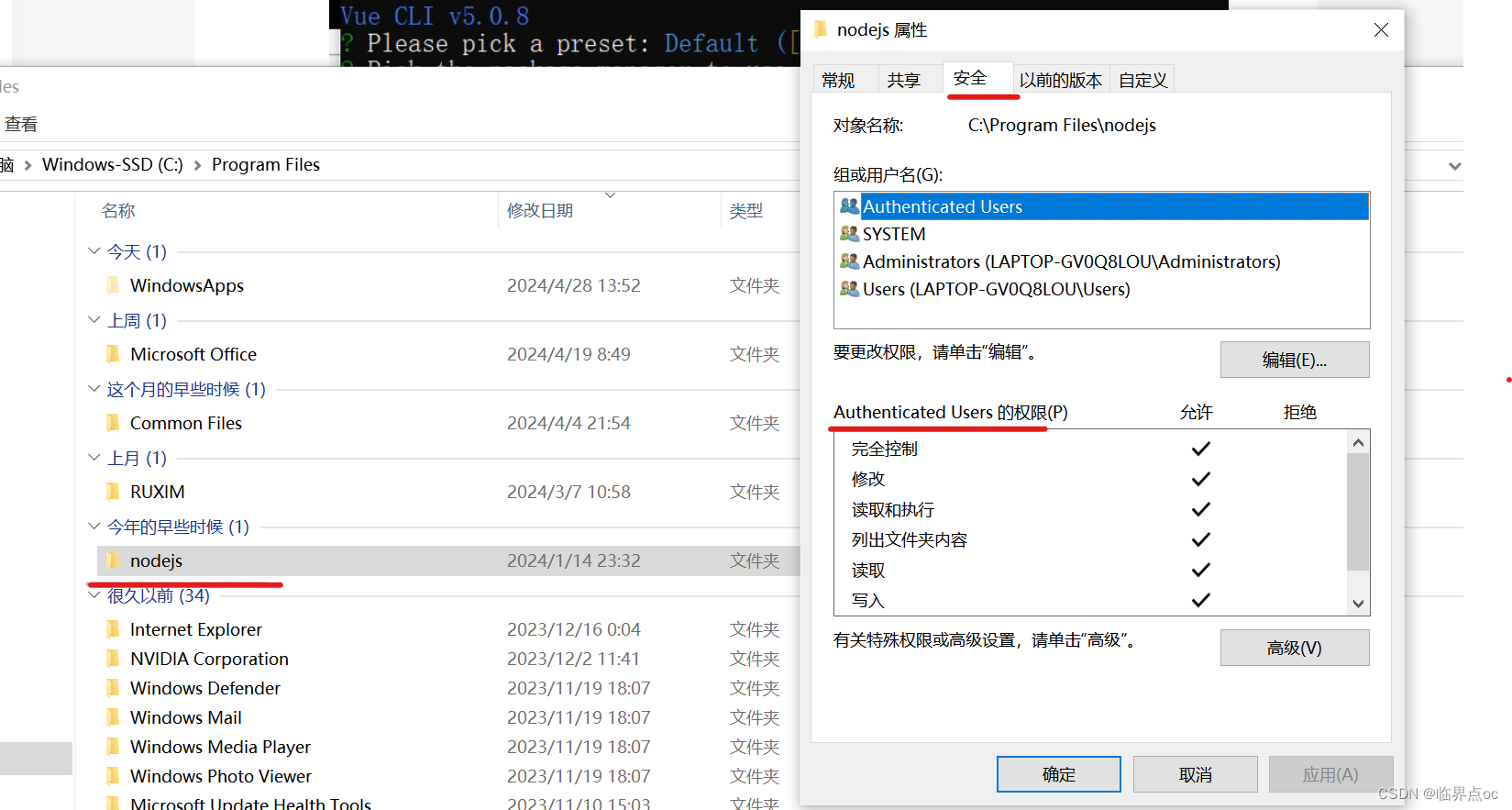Click the Administrators group icon
The width and height of the screenshot is (1512, 810).
click(849, 261)
